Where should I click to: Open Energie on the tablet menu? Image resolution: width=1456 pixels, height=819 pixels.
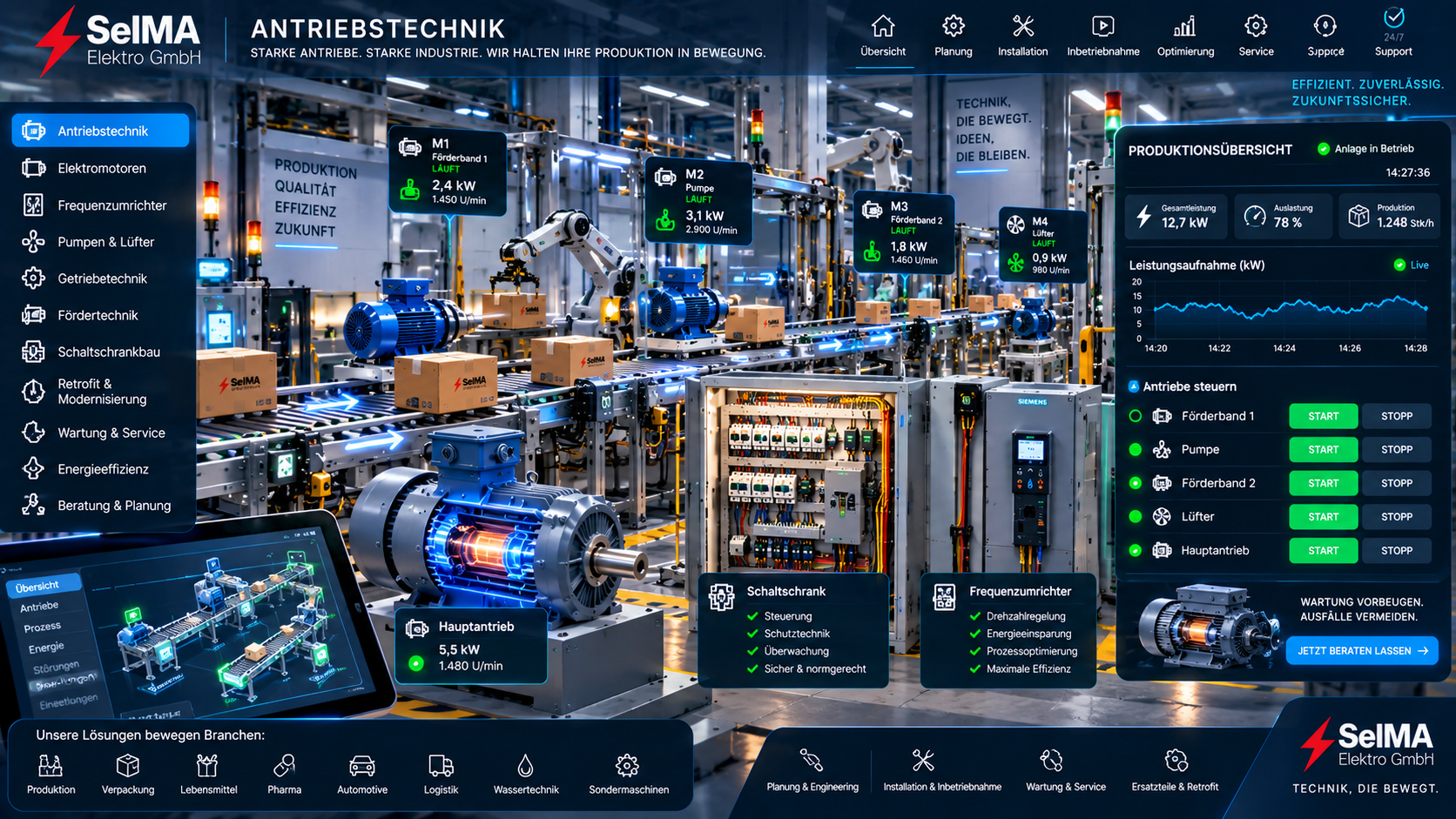(46, 648)
